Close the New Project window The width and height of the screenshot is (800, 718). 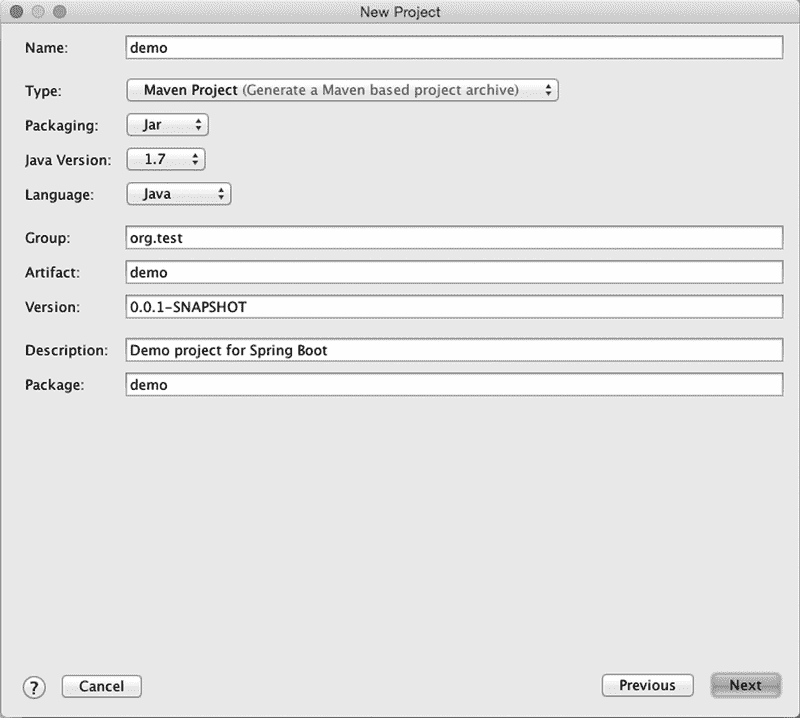[17, 12]
